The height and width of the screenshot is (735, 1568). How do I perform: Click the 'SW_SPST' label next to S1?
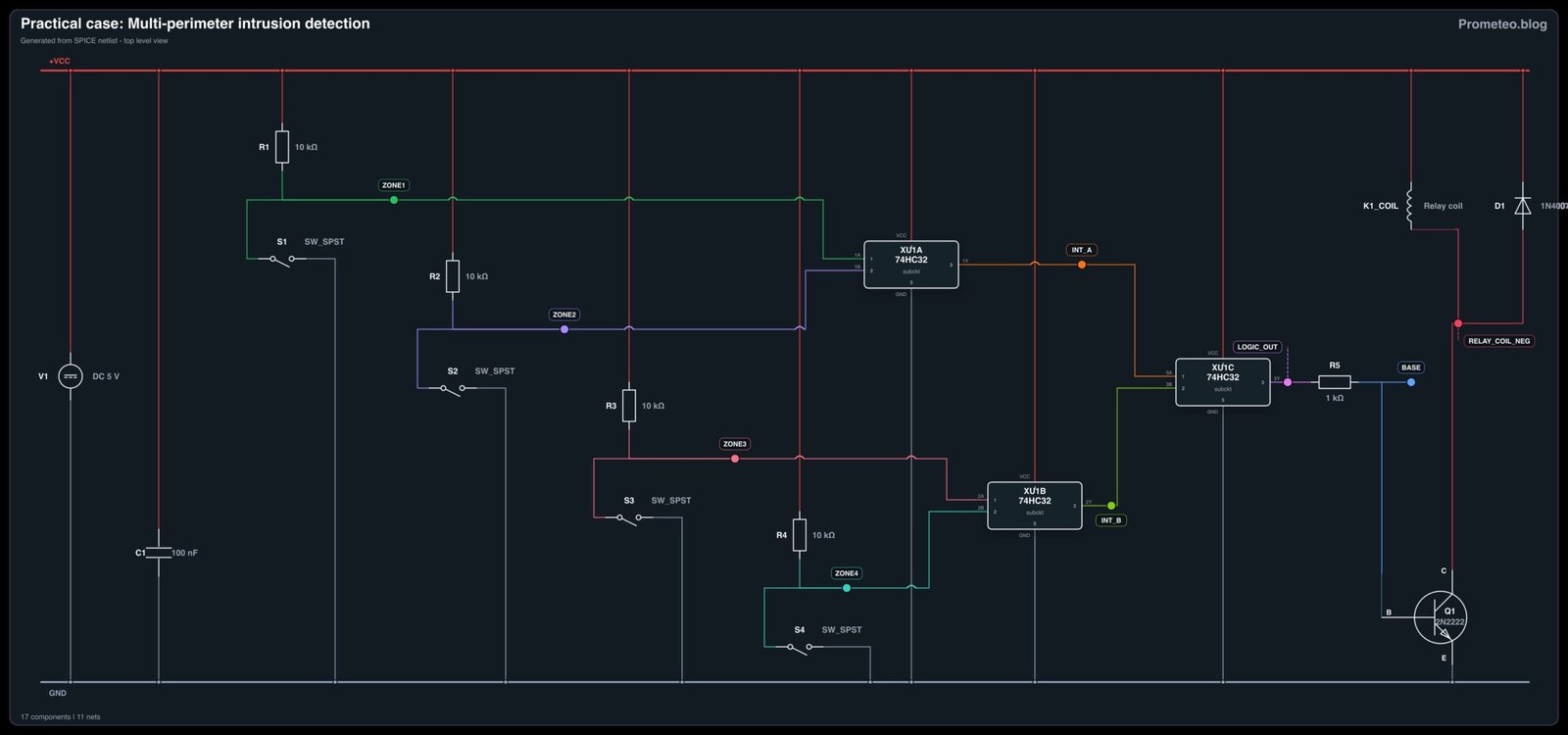(324, 241)
